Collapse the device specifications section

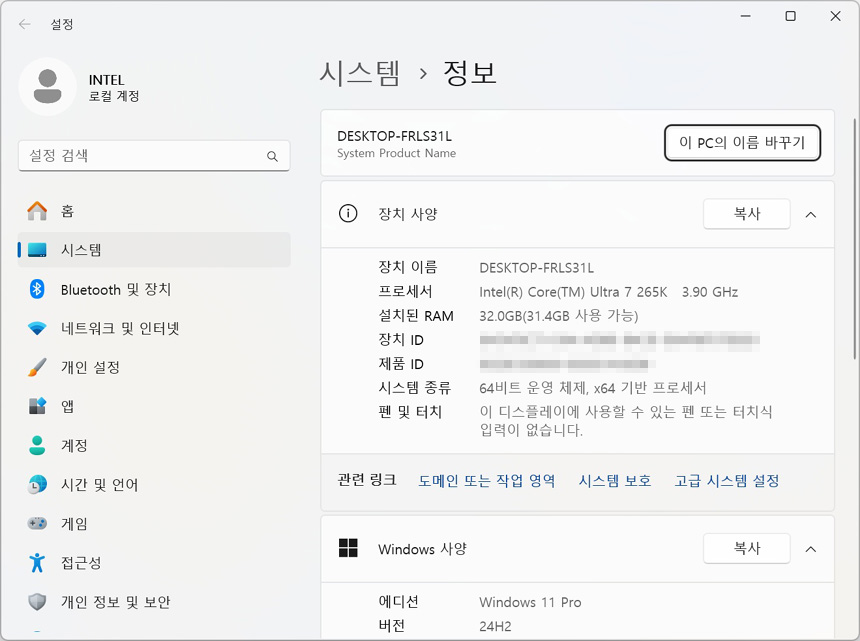[811, 214]
